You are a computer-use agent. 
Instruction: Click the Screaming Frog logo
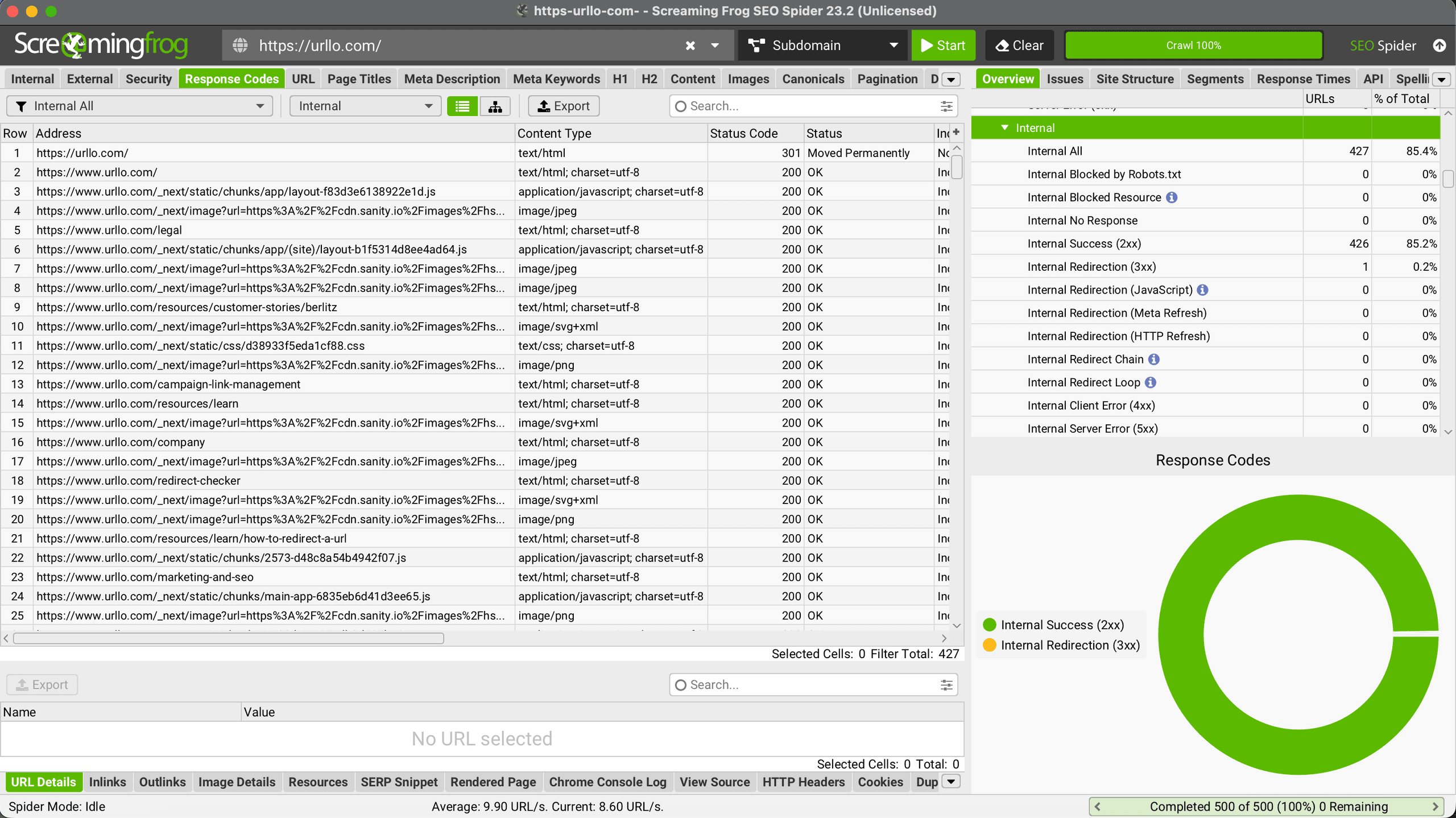pyautogui.click(x=101, y=45)
